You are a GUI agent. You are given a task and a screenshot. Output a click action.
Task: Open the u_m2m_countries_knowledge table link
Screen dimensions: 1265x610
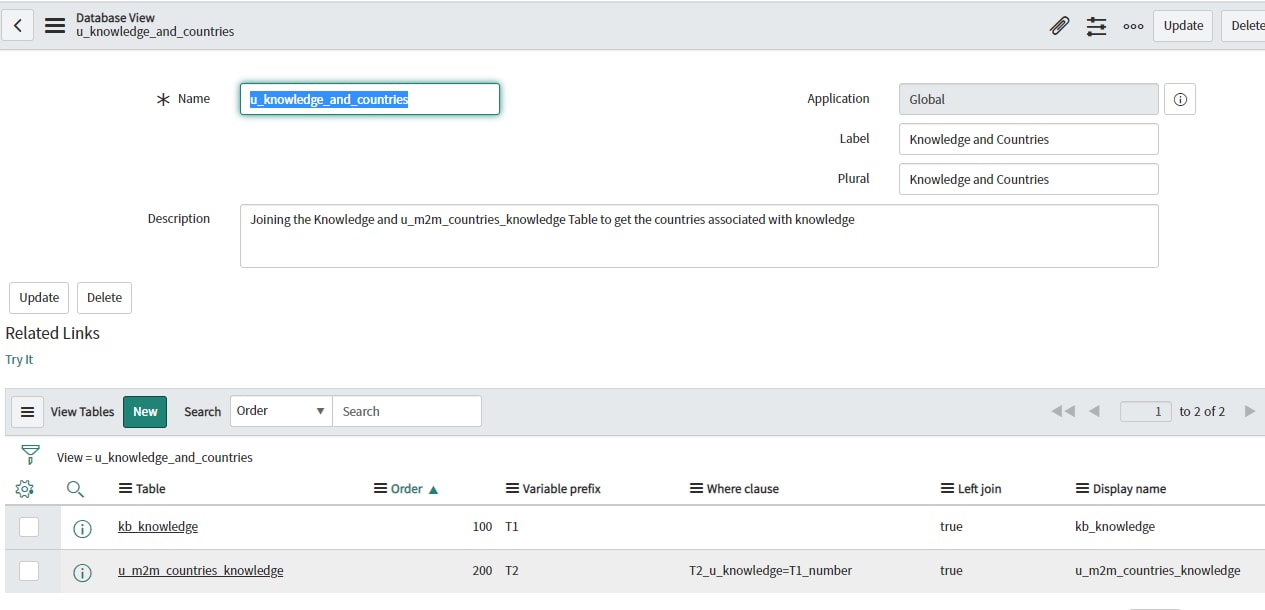(200, 570)
